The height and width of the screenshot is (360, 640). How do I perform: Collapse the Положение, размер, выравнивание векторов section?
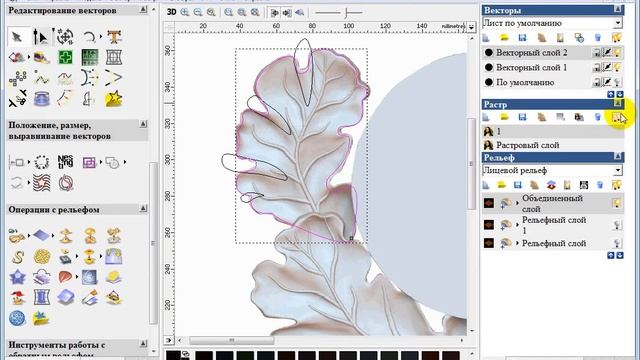pos(143,124)
